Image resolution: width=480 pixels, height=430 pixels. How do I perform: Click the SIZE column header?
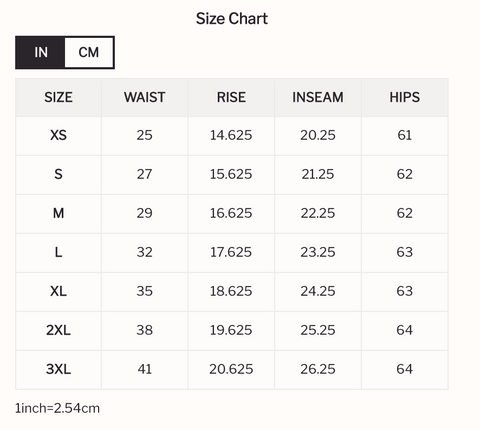pyautogui.click(x=58, y=97)
